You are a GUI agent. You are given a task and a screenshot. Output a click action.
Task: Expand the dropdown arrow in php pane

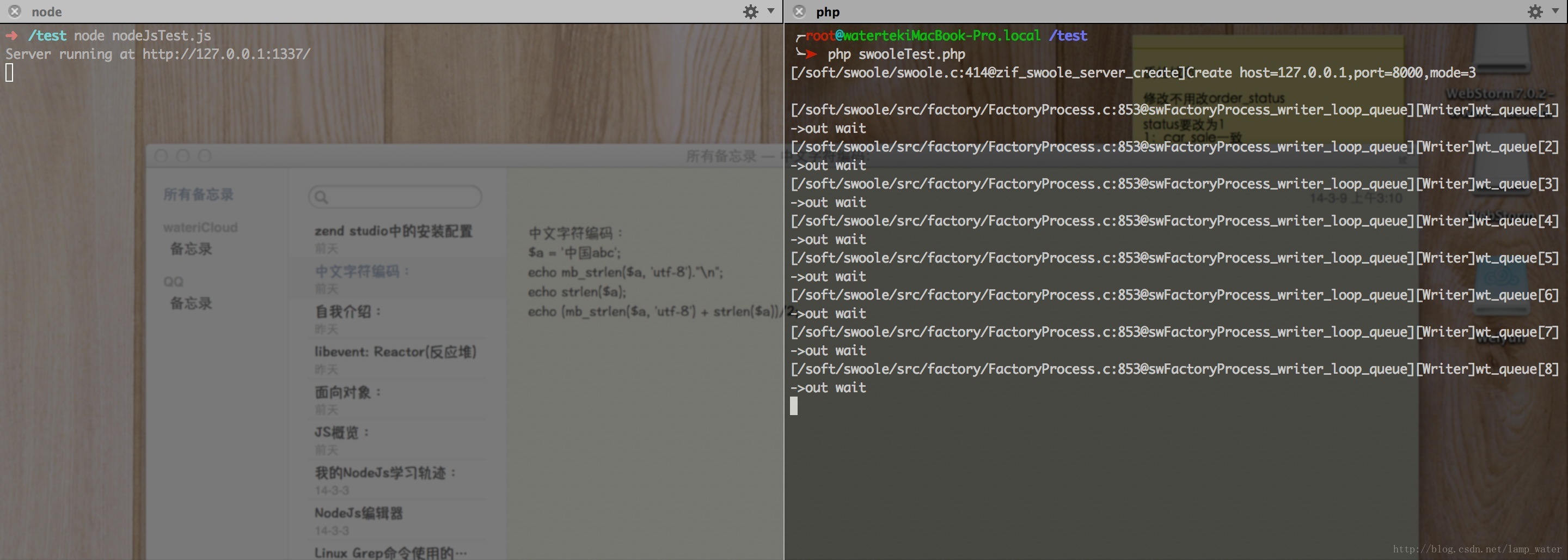[x=1555, y=11]
